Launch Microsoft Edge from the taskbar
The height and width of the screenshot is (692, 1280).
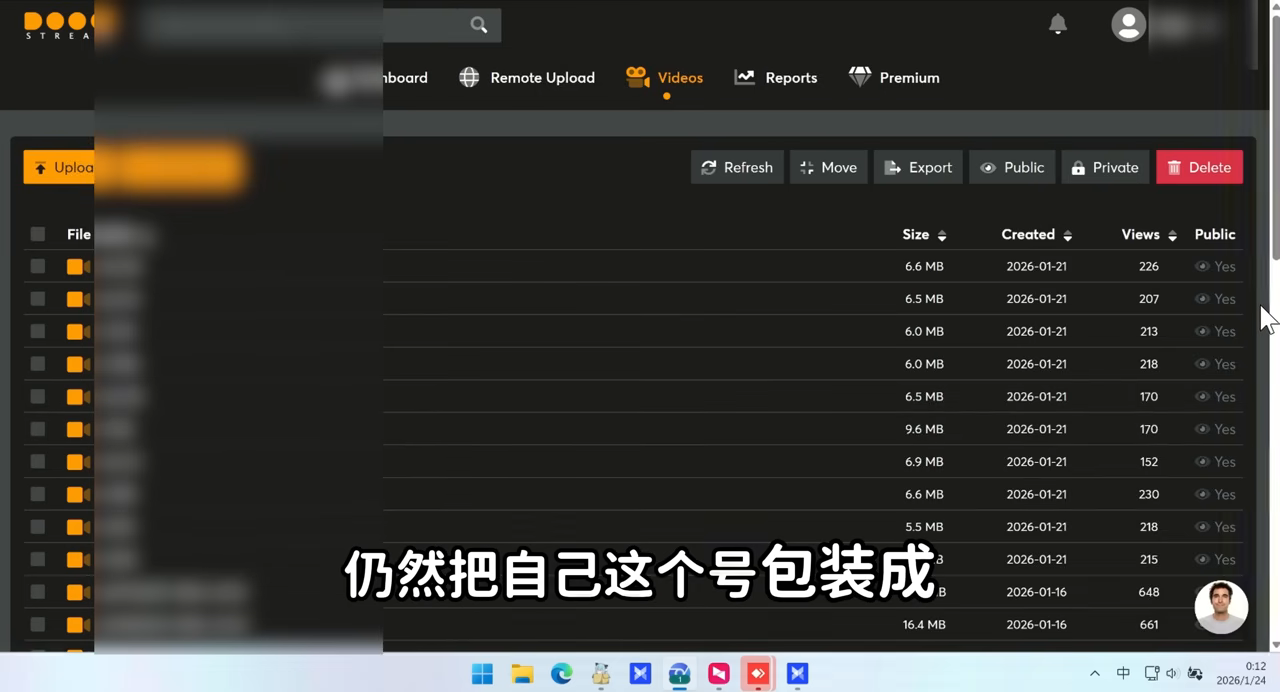pyautogui.click(x=562, y=674)
